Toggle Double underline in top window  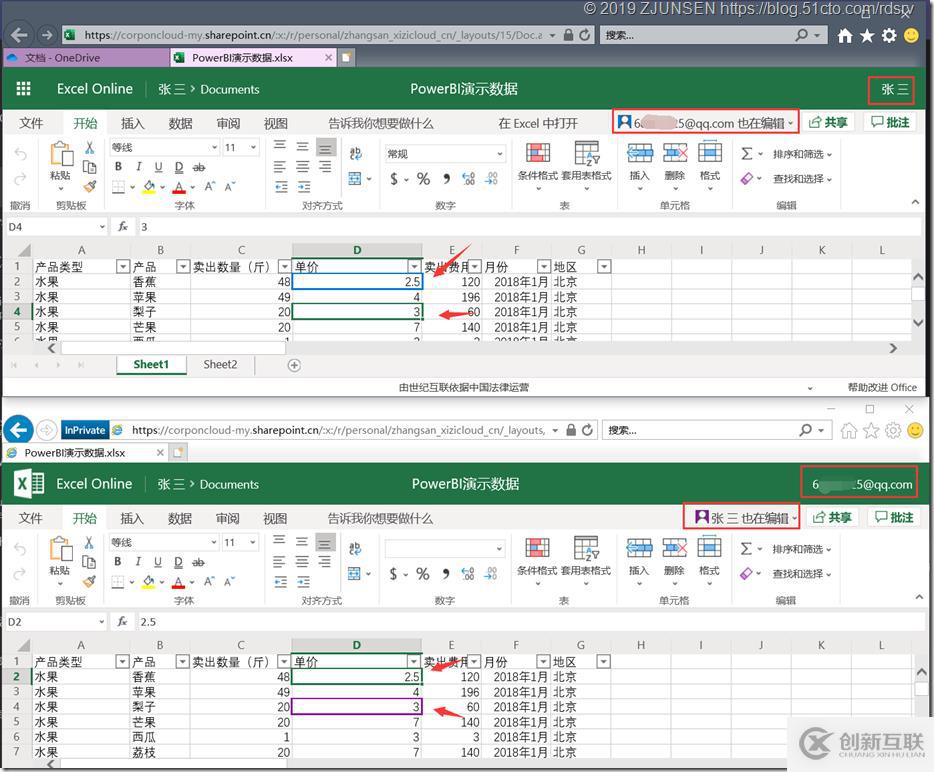coord(179,167)
